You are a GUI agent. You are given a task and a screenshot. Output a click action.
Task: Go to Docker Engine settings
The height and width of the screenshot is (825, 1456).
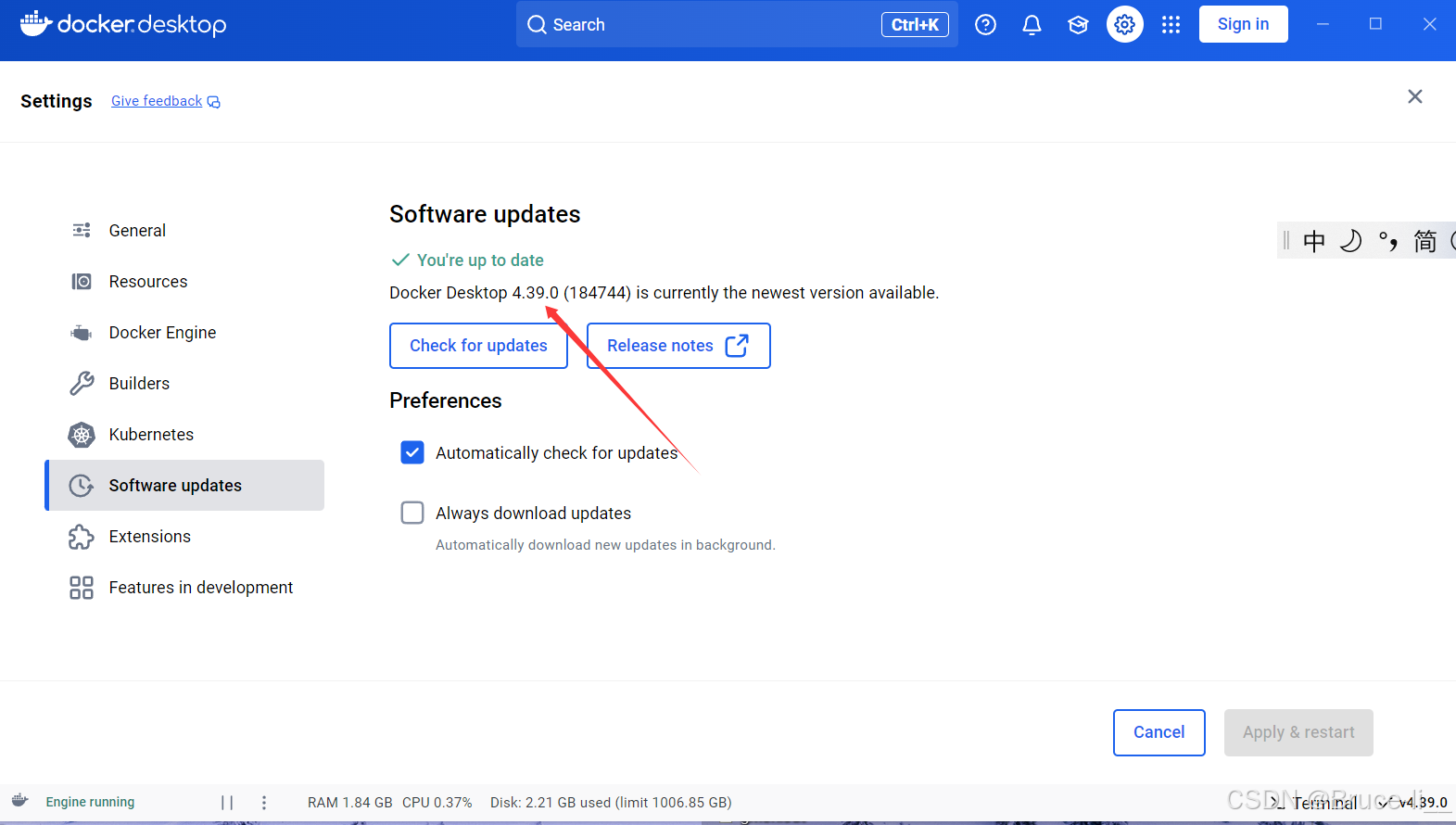(x=184, y=332)
